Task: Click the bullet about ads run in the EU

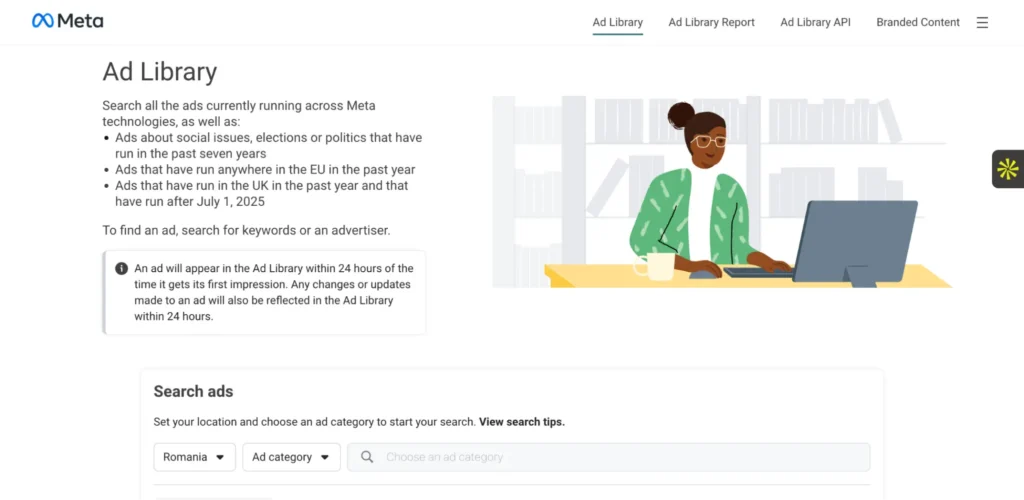Action: (265, 170)
